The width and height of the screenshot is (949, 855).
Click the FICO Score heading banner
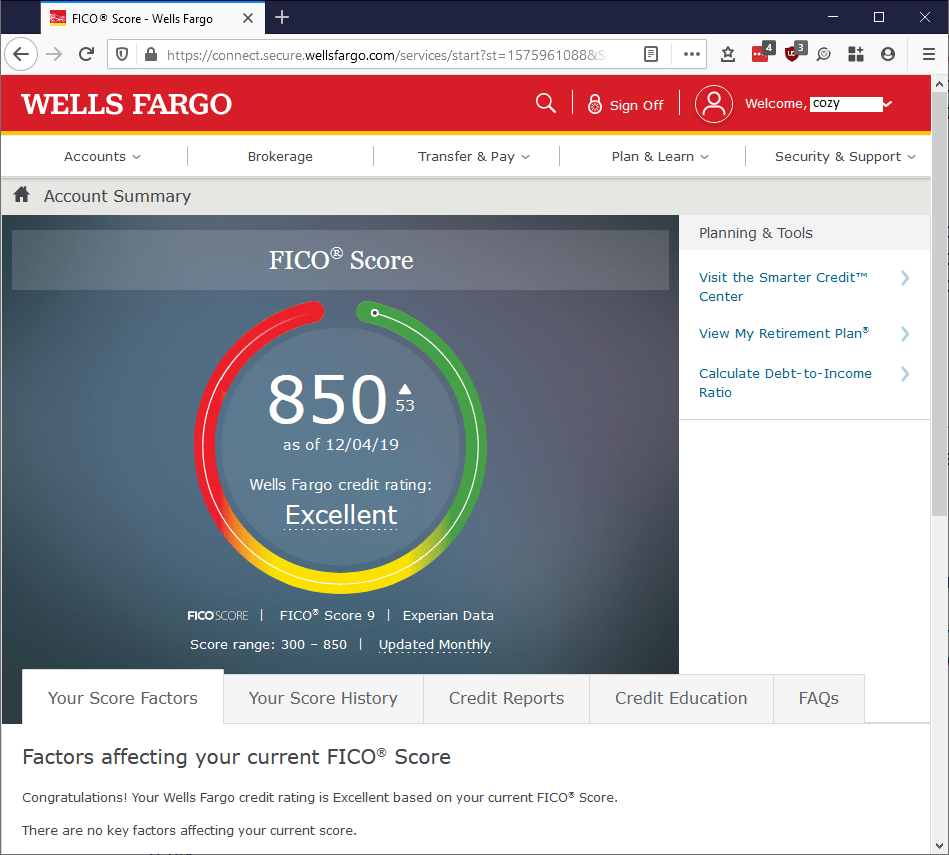[341, 260]
